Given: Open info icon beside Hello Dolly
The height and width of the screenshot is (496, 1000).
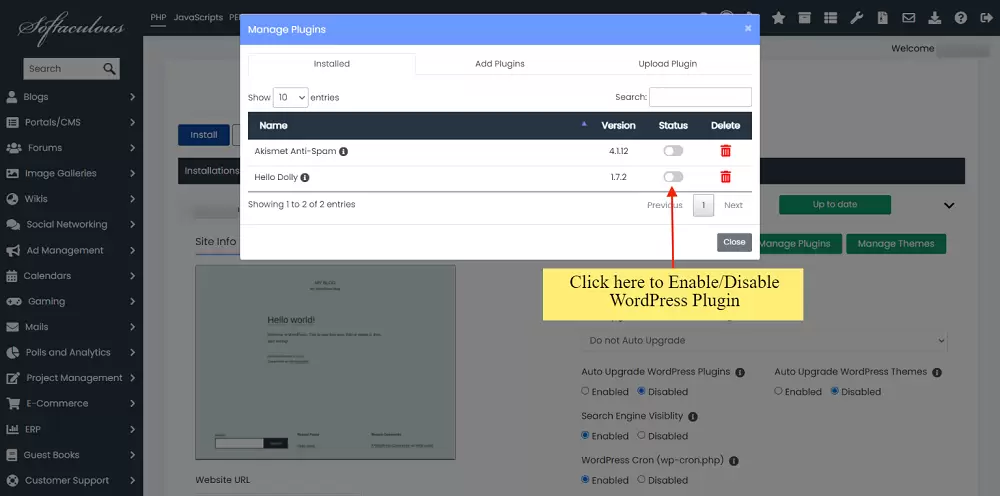Looking at the screenshot, I should coord(305,177).
